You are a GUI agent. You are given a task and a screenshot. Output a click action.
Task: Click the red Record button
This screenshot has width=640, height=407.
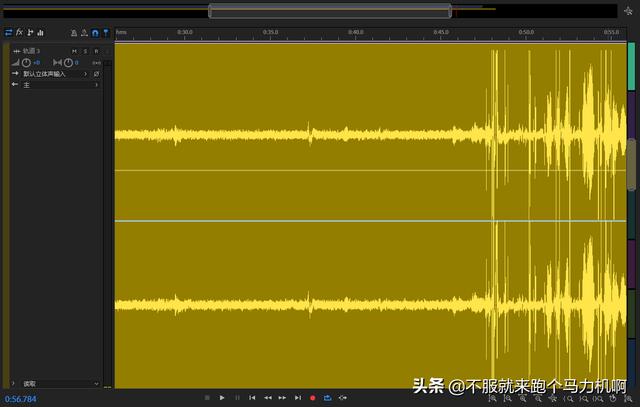click(x=312, y=398)
